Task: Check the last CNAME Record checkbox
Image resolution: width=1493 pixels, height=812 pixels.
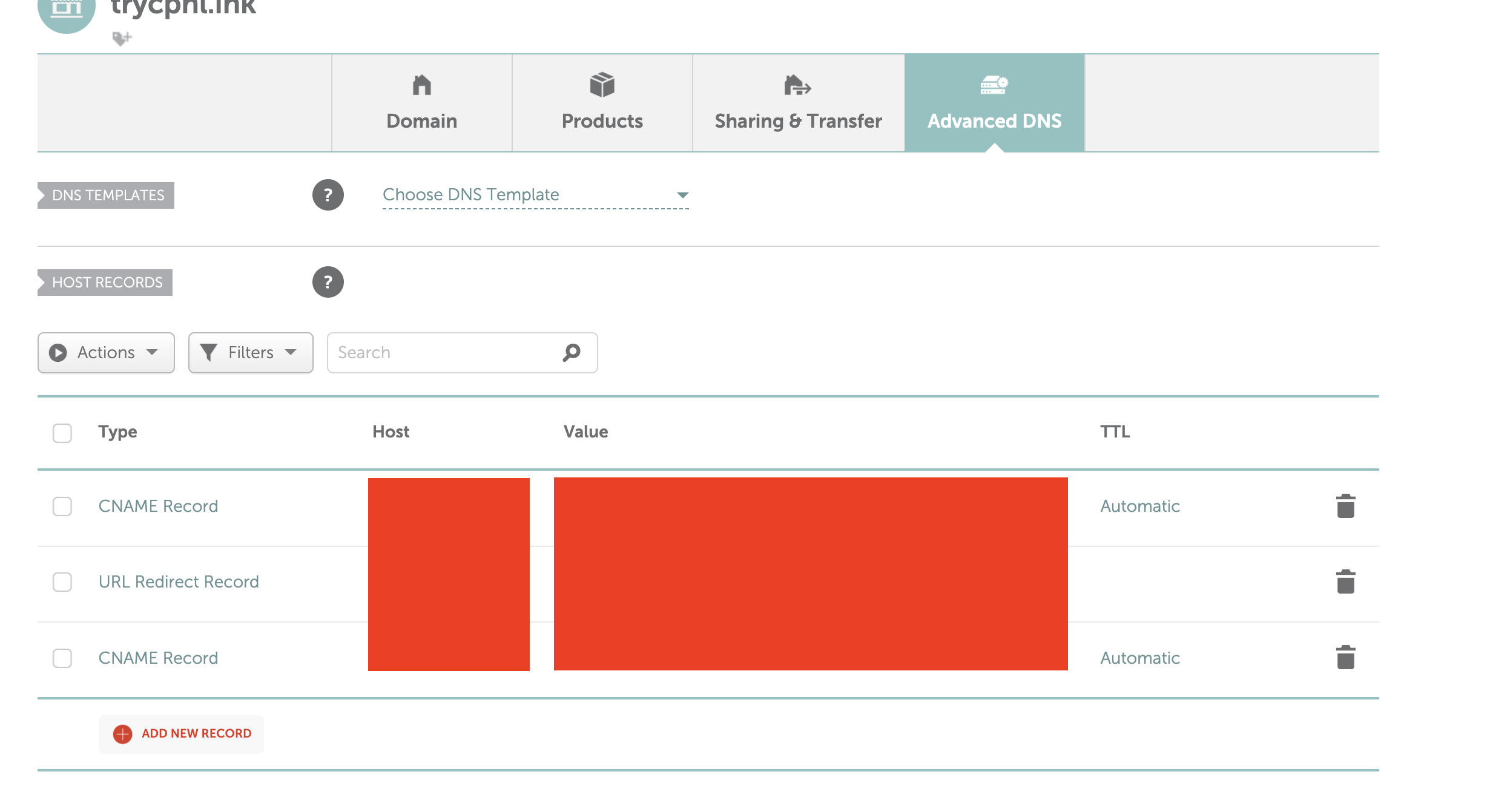Action: coord(62,658)
